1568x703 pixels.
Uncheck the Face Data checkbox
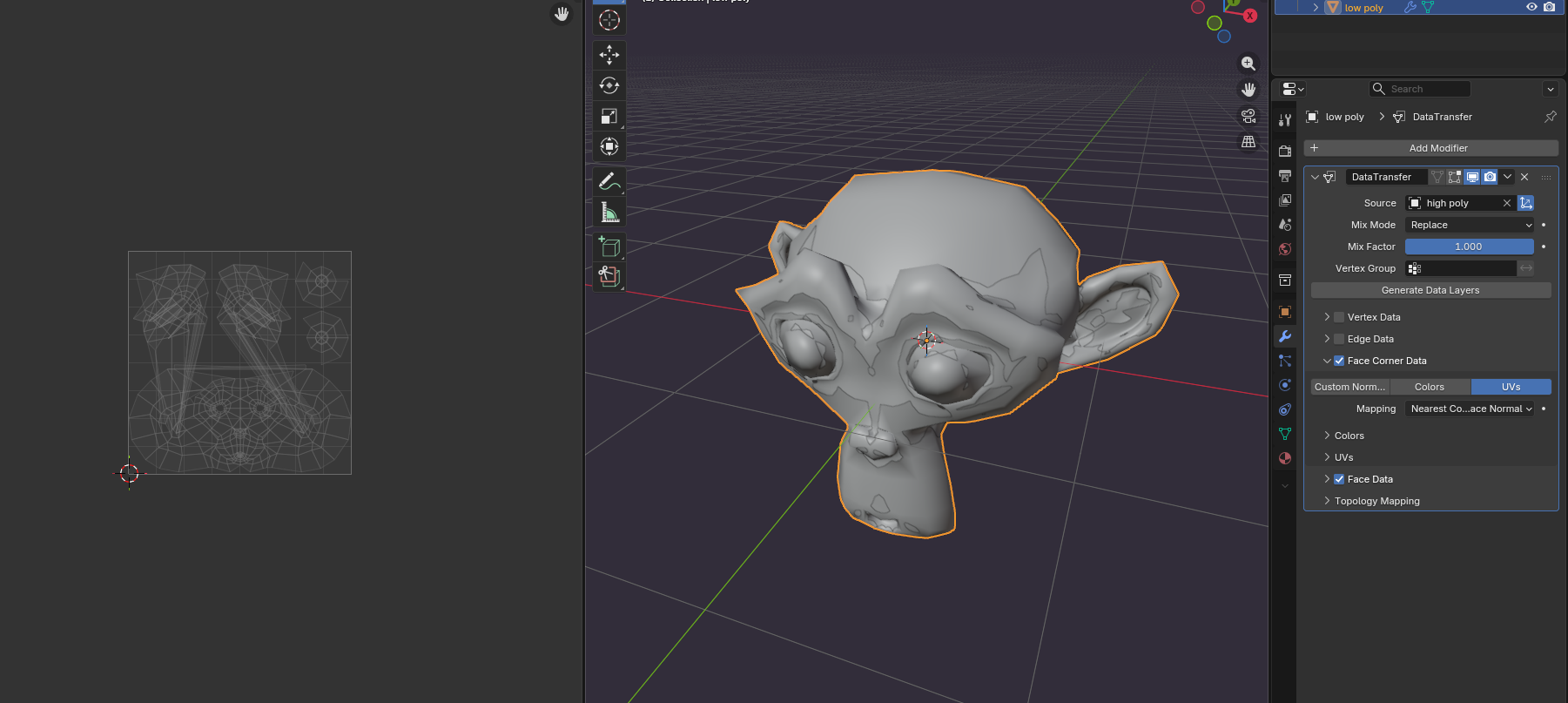pos(1339,479)
